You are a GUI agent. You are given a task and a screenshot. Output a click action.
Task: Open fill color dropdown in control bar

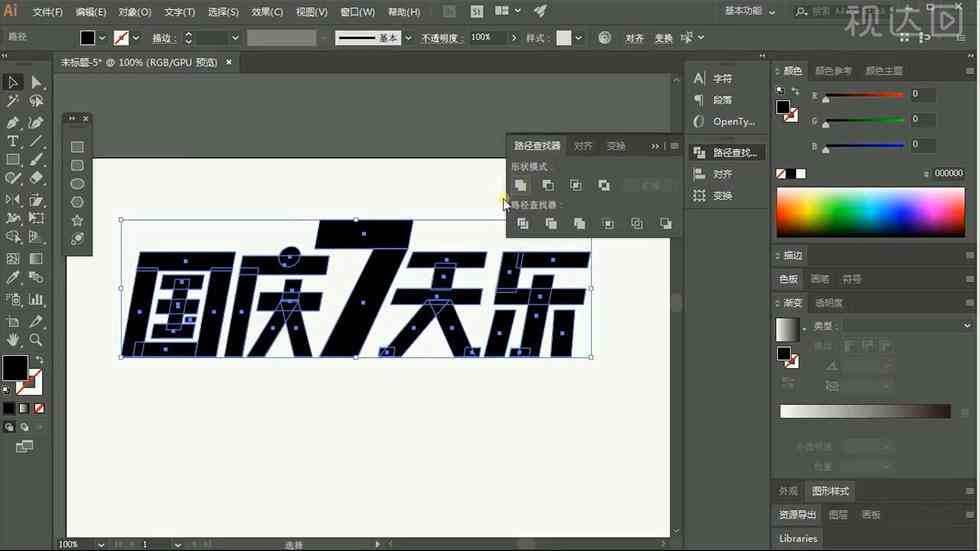click(102, 38)
